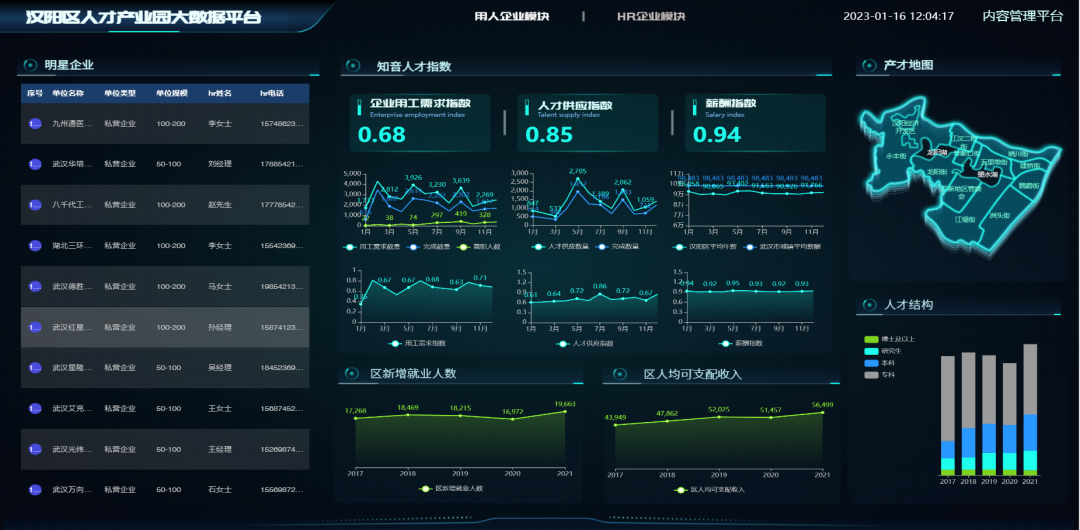The image size is (1080, 530).
Task: Toggle the 汉阳区平均年薪 legend series
Action: tap(711, 246)
